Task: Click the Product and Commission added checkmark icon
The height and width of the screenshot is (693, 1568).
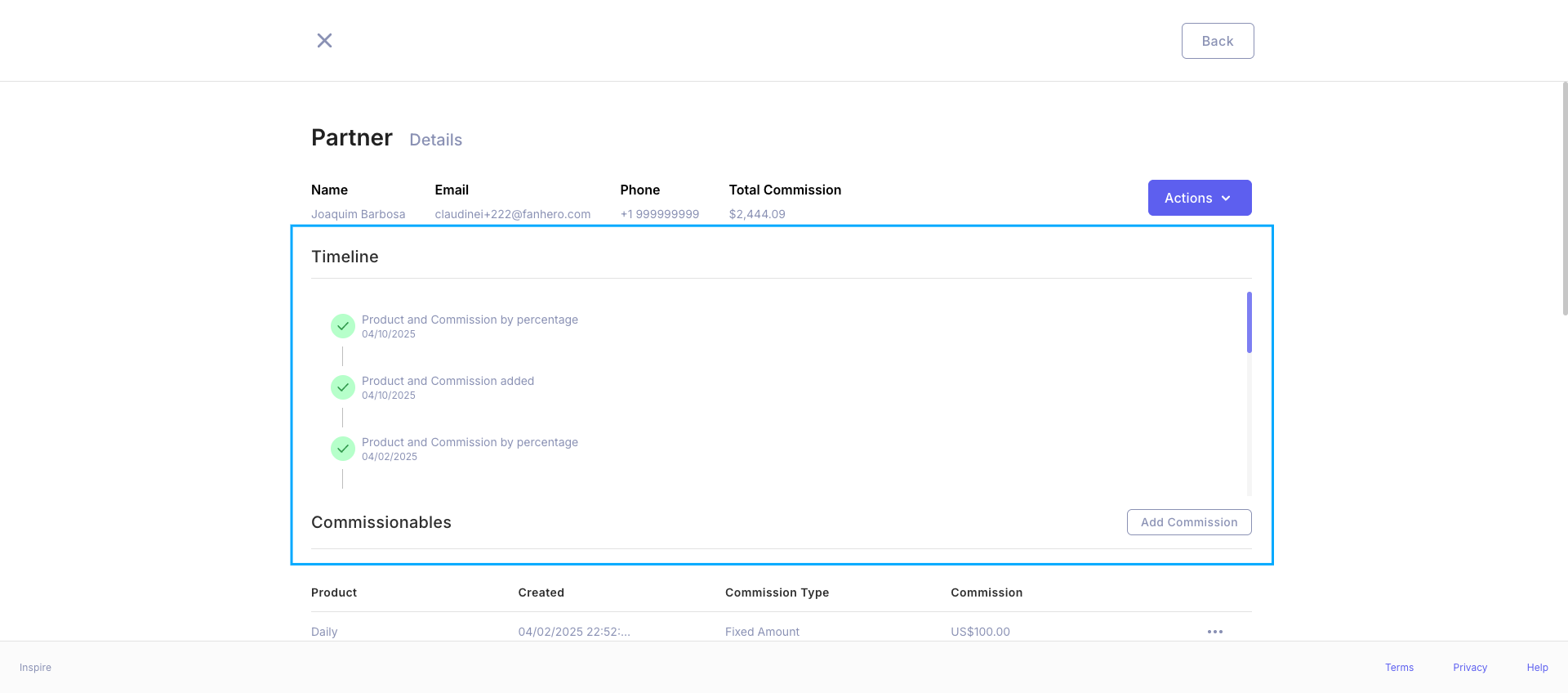Action: point(343,387)
